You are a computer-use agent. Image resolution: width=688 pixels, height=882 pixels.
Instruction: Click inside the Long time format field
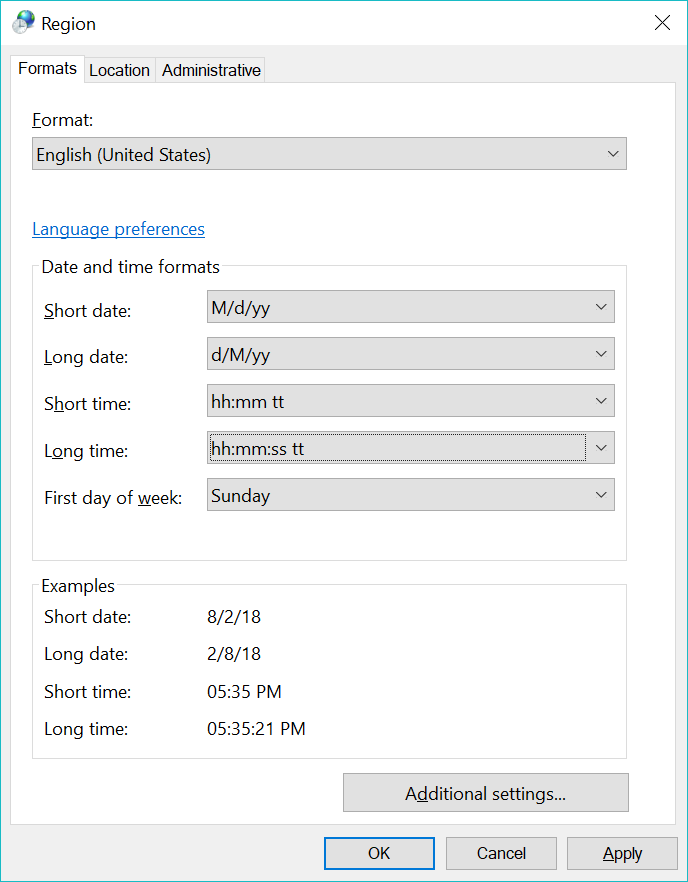click(398, 448)
